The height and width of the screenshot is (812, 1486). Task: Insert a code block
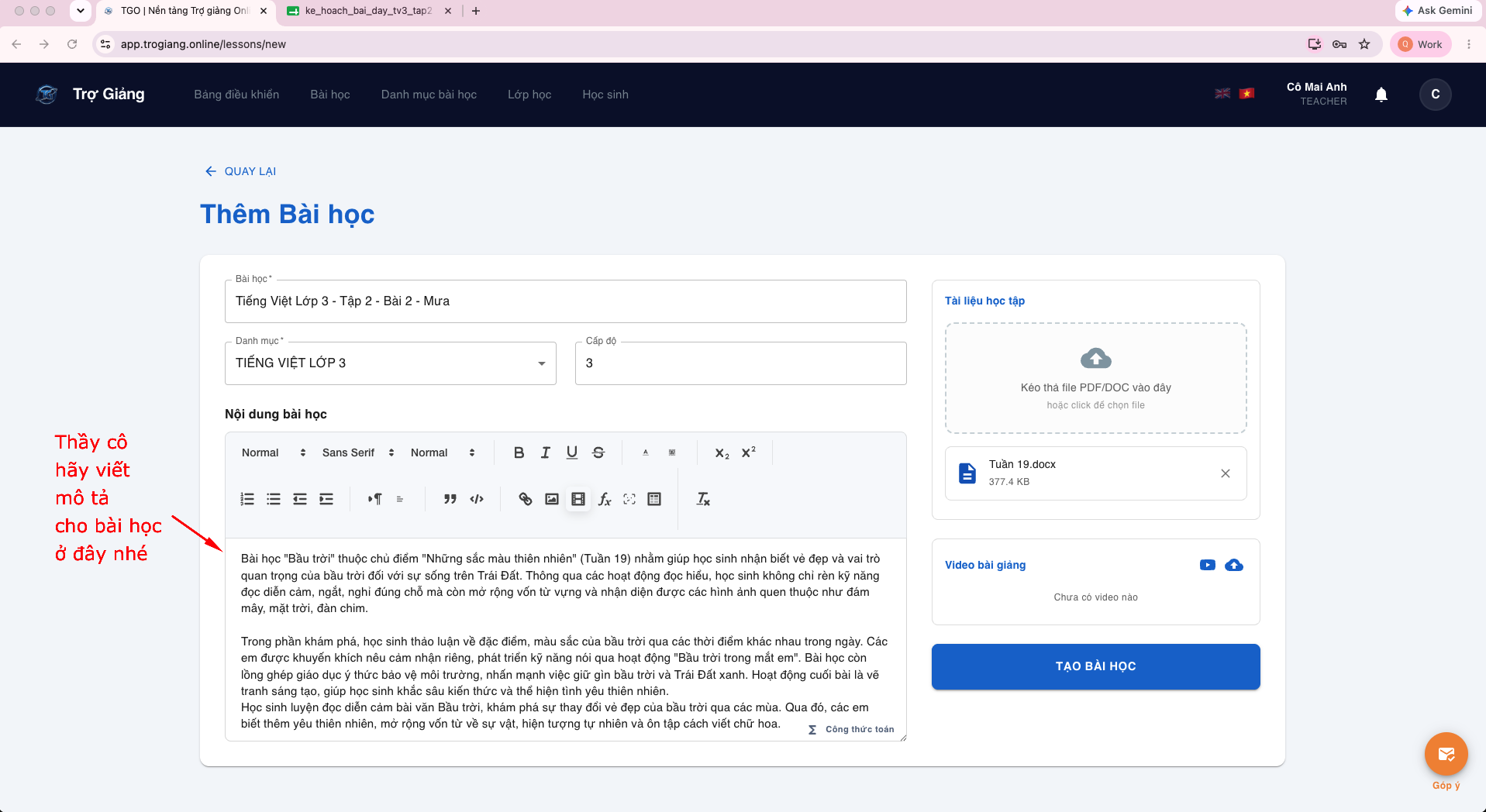pos(477,499)
